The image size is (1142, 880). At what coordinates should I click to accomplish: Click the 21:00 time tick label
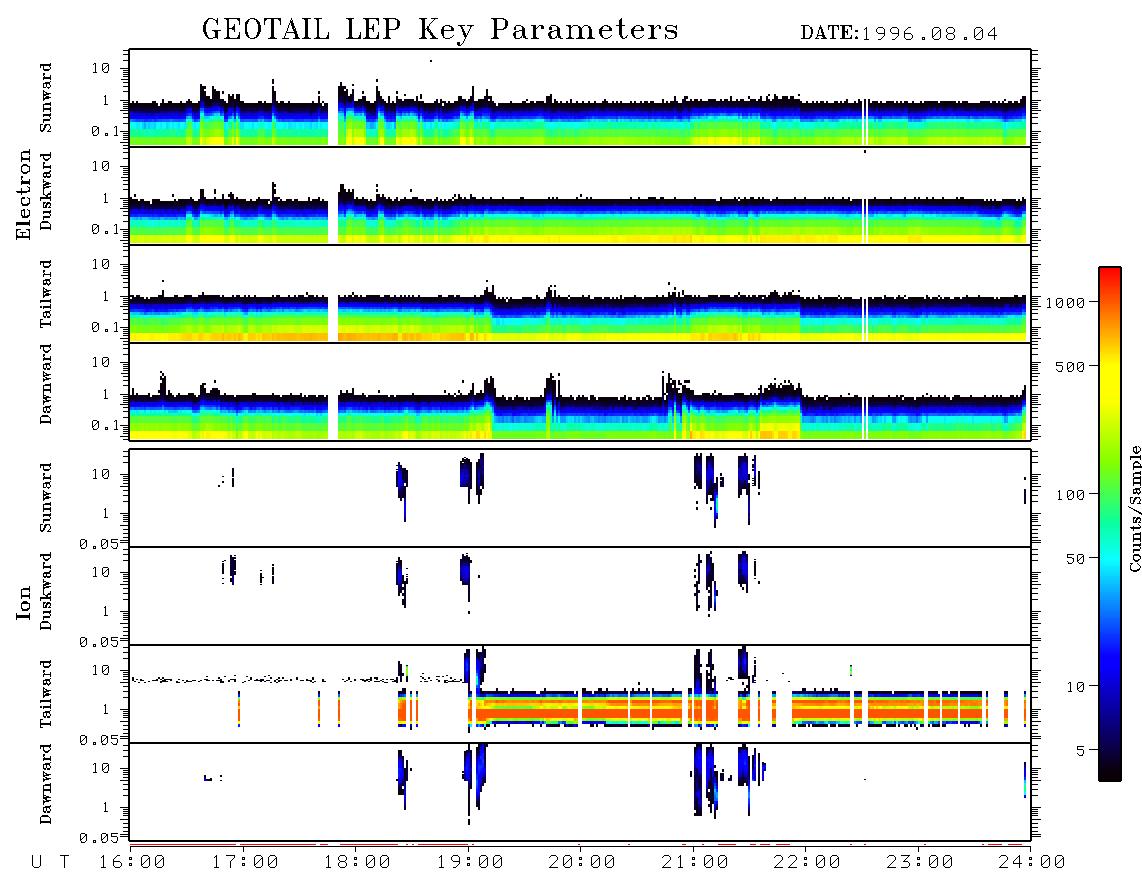point(696,862)
